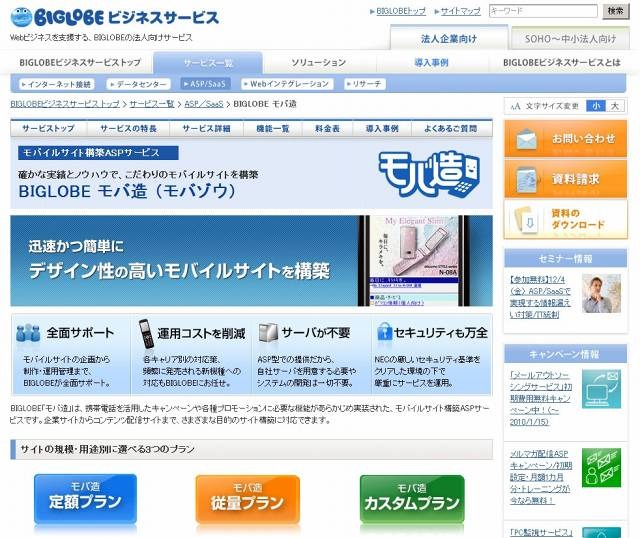Select リサーチ sub-navigation item
The height and width of the screenshot is (538, 640).
(x=364, y=84)
